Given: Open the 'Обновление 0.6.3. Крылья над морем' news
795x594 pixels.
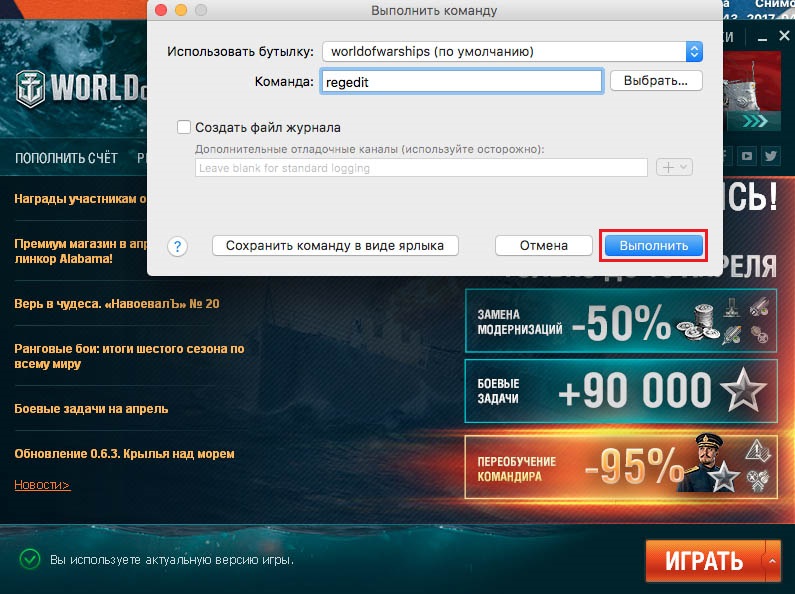Looking at the screenshot, I should point(124,454).
